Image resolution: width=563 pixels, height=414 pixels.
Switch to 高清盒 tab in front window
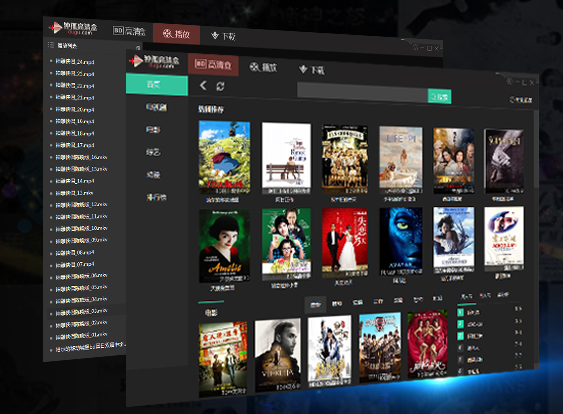click(213, 65)
